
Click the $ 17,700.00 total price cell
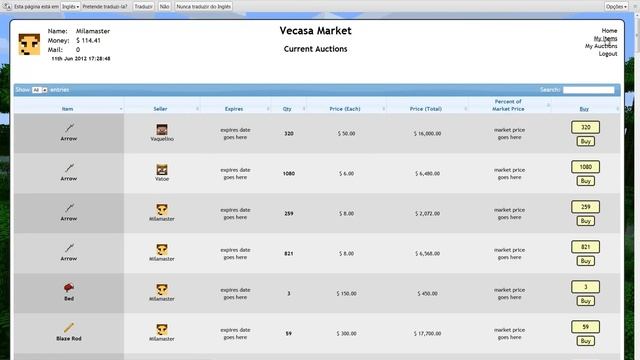coord(427,333)
